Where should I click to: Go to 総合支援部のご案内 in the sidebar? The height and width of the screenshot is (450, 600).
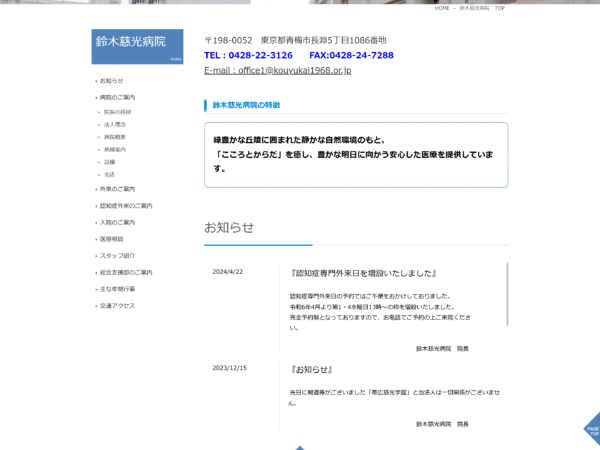[126, 272]
